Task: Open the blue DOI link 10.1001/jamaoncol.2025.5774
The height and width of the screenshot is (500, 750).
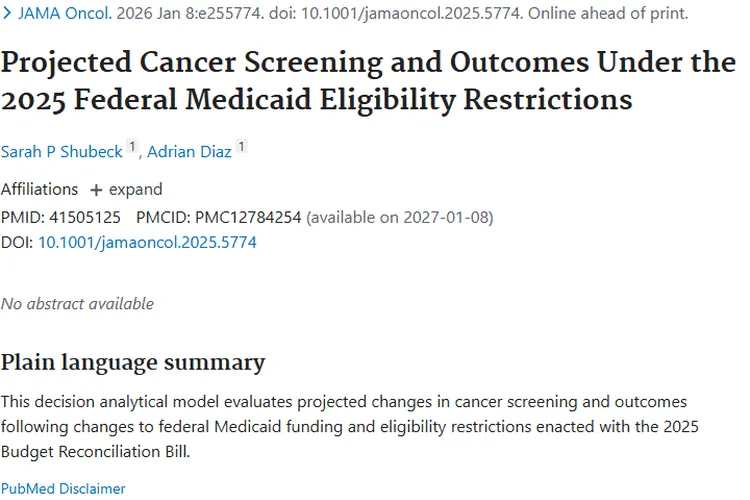Action: pos(147,242)
